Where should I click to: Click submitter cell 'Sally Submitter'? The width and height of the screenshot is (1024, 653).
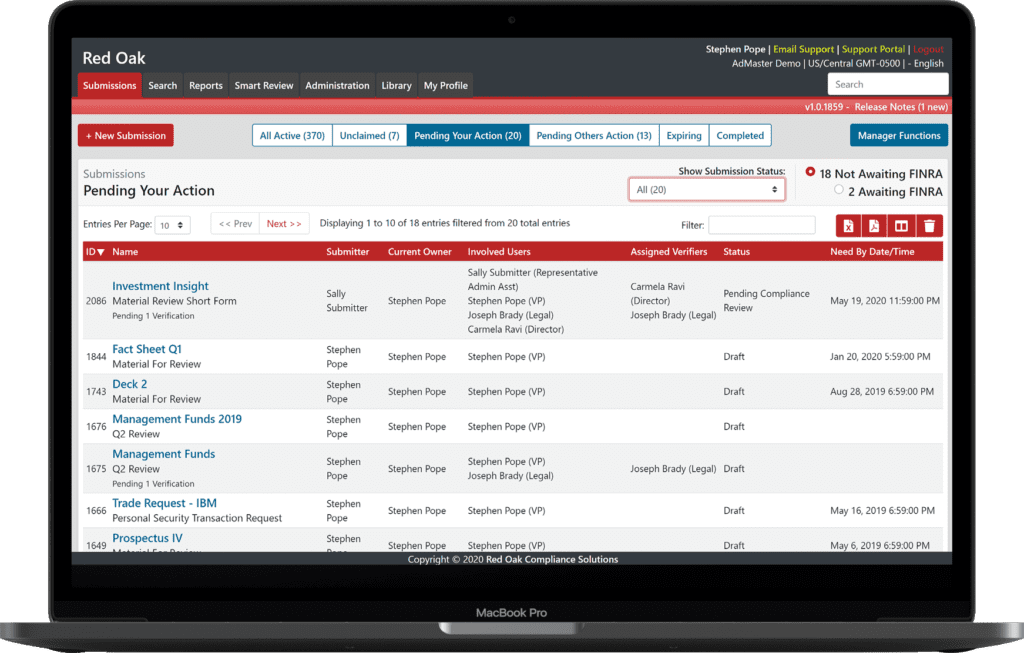click(x=347, y=301)
